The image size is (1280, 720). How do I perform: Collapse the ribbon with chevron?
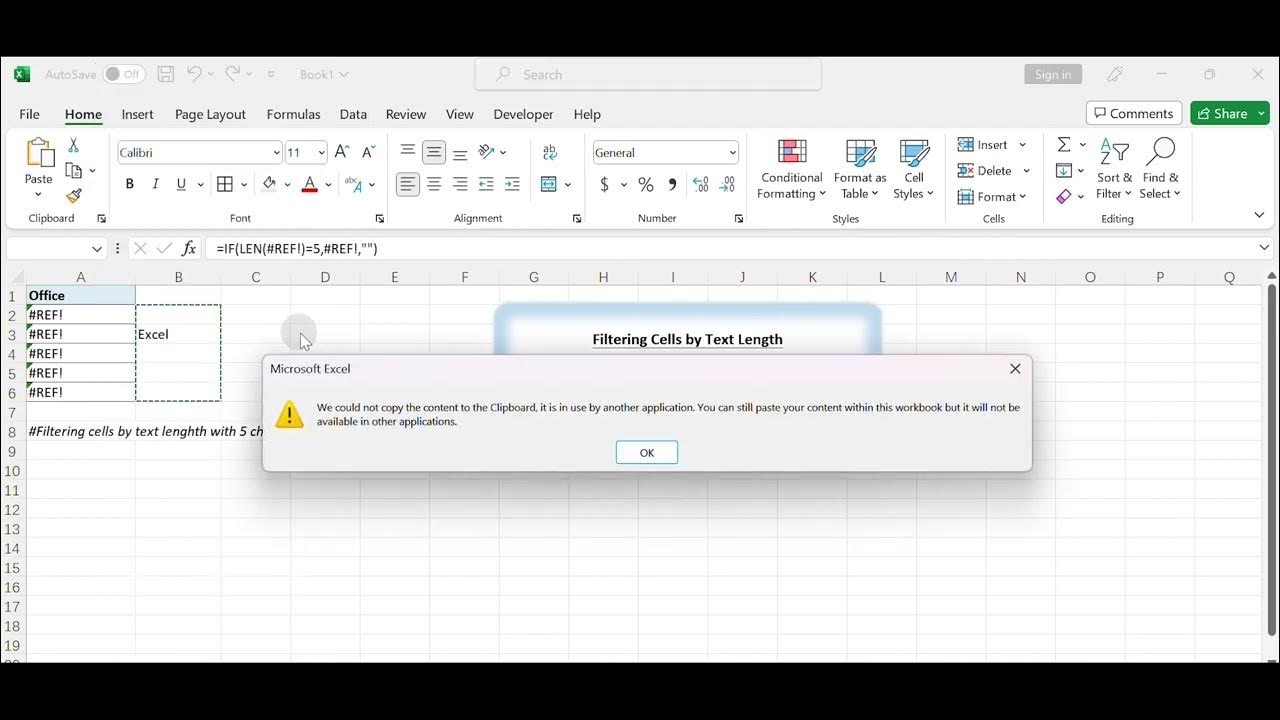(1259, 215)
